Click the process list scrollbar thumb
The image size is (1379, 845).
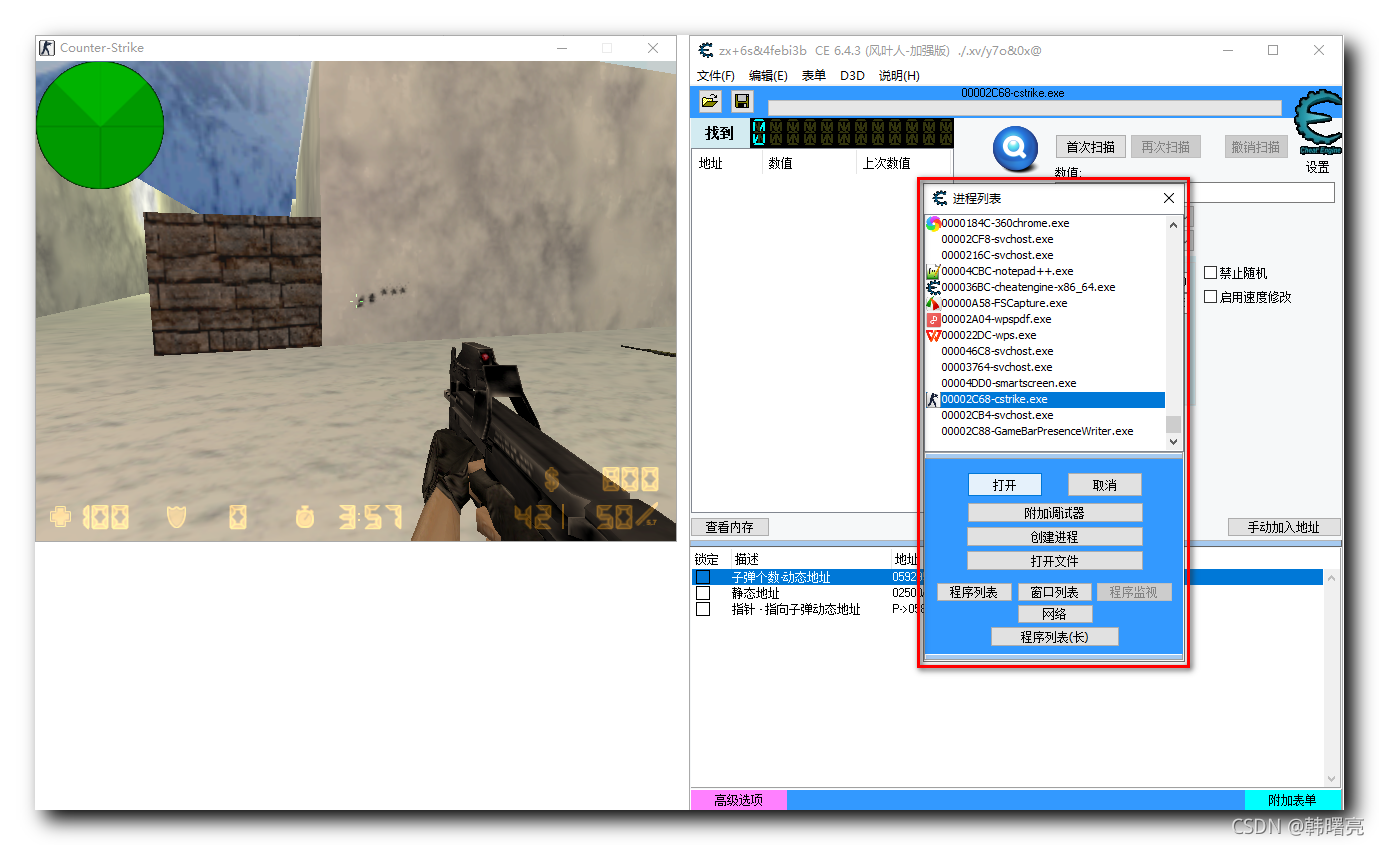(x=1174, y=423)
